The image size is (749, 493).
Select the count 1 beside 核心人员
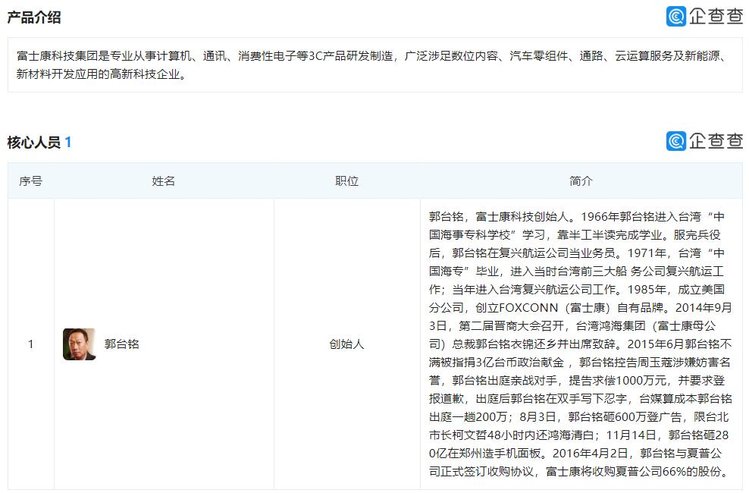point(68,142)
